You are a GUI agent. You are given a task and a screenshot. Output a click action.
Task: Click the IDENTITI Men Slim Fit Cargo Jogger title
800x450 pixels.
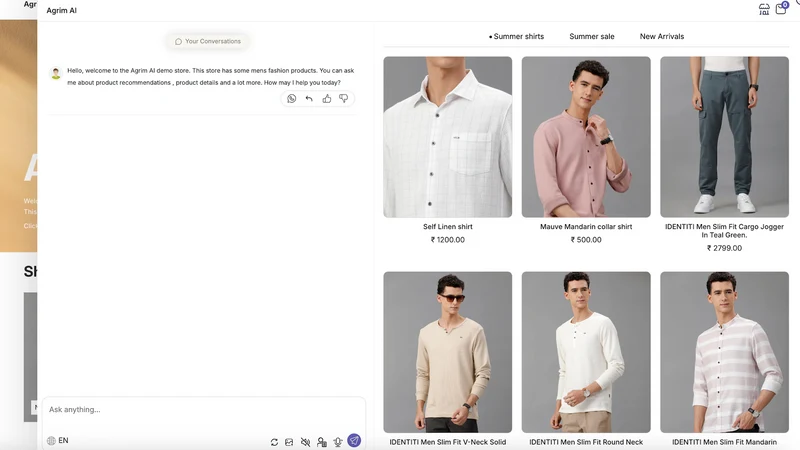coord(724,231)
